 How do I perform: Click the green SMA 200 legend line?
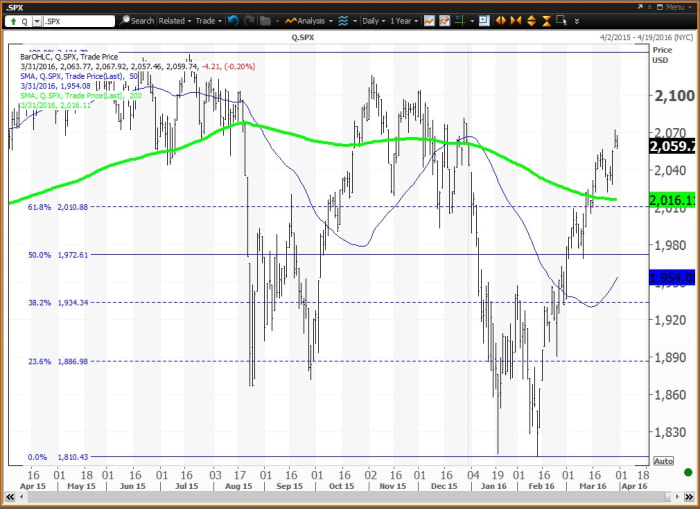coord(81,96)
